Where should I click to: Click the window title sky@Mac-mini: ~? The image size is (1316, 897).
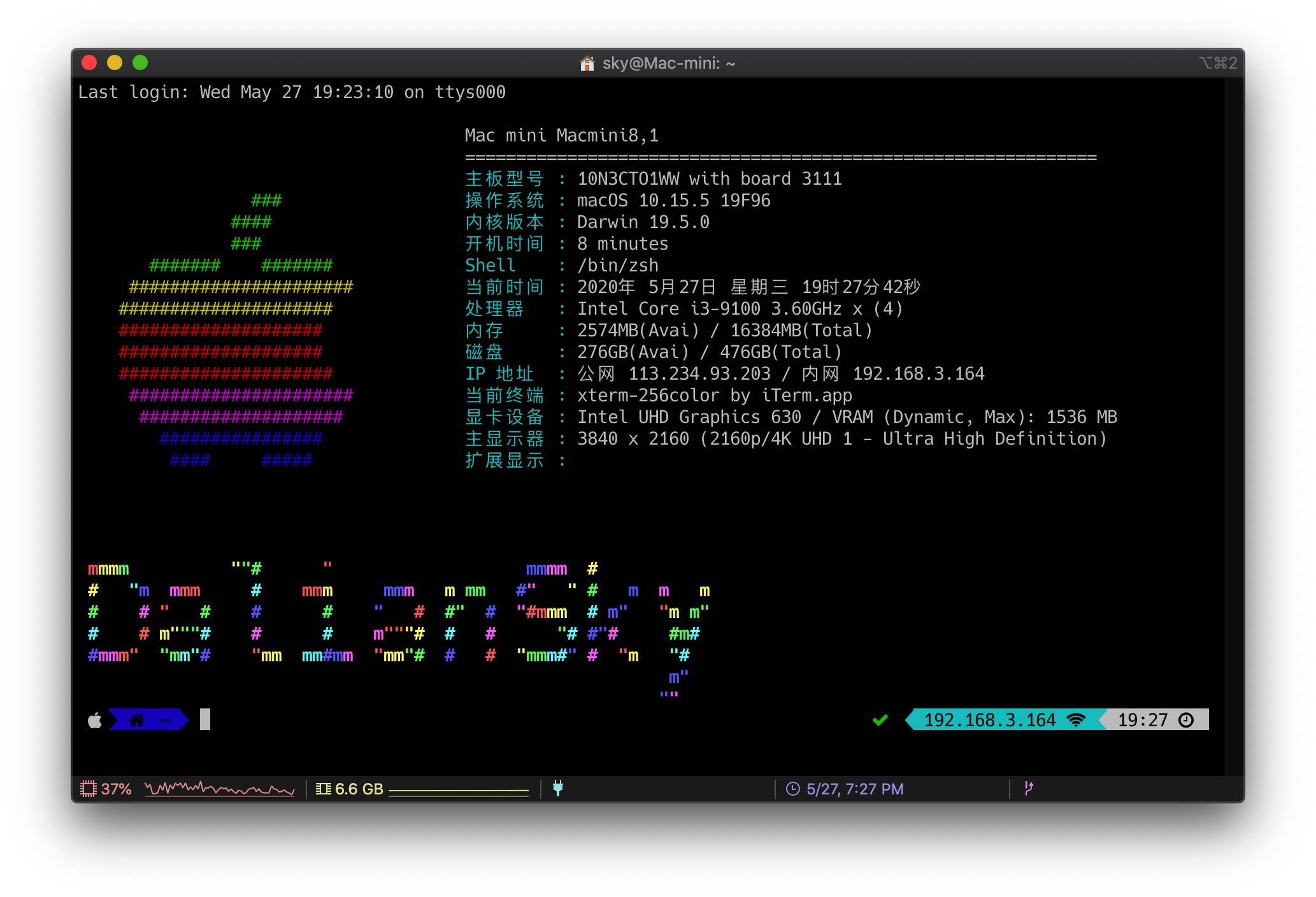(x=669, y=63)
